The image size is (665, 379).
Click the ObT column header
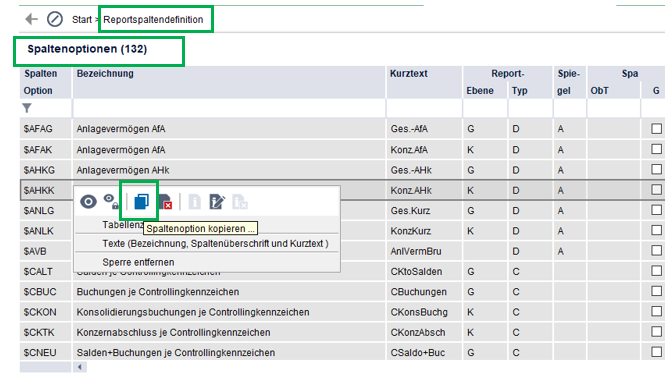614,90
